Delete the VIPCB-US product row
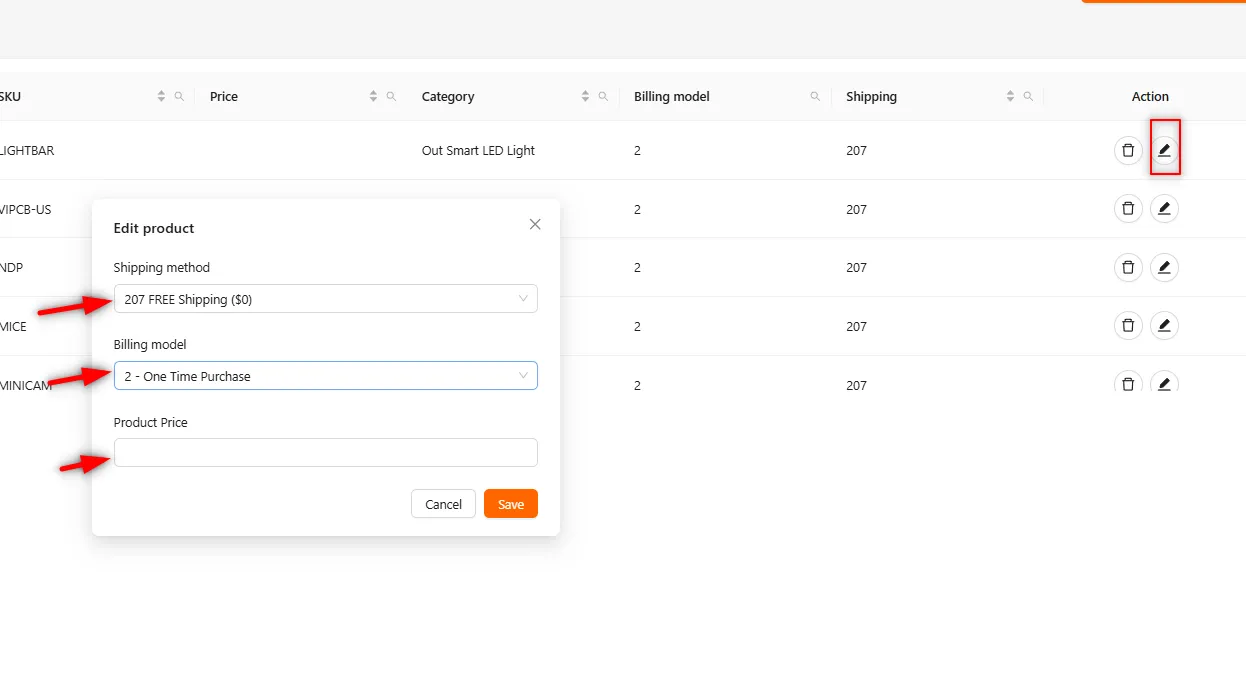Image resolution: width=1246 pixels, height=684 pixels. [x=1128, y=209]
